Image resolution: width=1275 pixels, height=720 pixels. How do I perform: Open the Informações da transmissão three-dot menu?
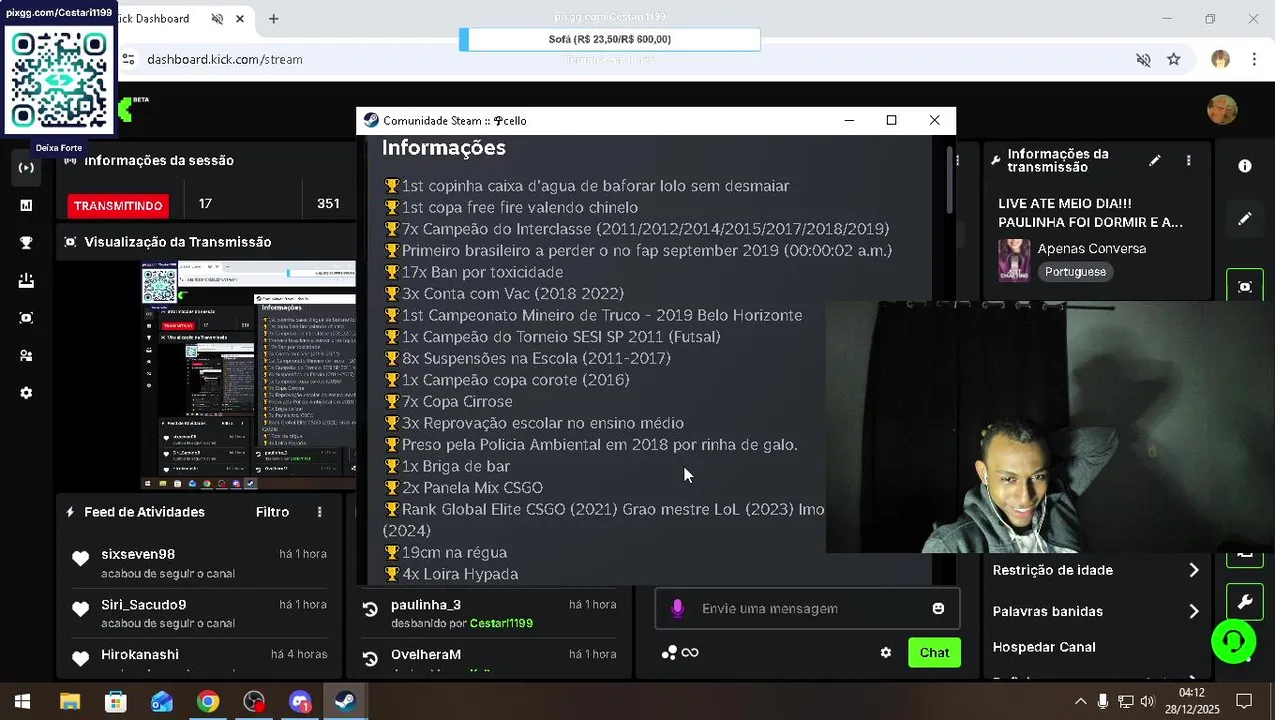coord(1188,160)
